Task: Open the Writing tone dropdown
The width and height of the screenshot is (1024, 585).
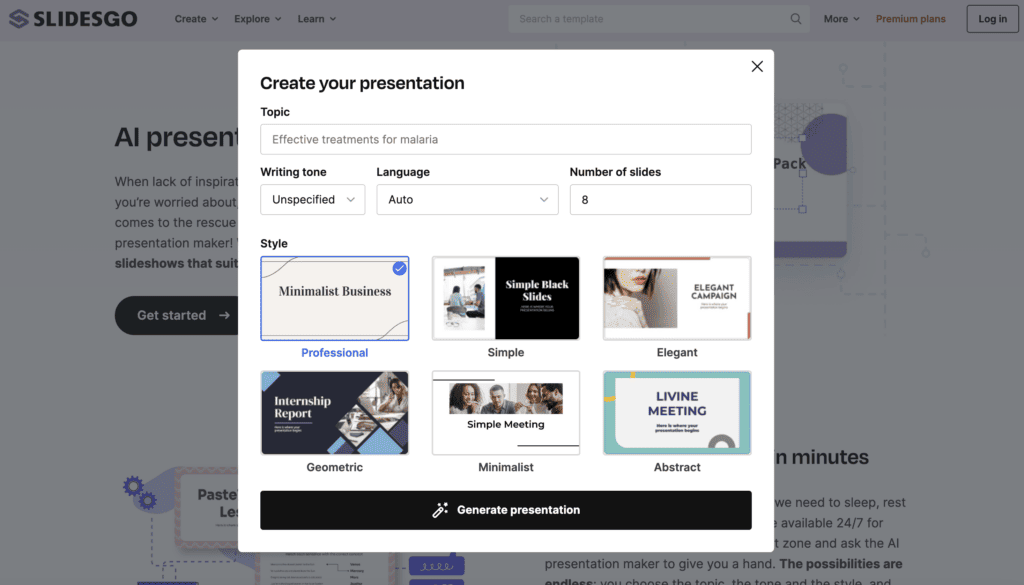Action: coord(312,199)
